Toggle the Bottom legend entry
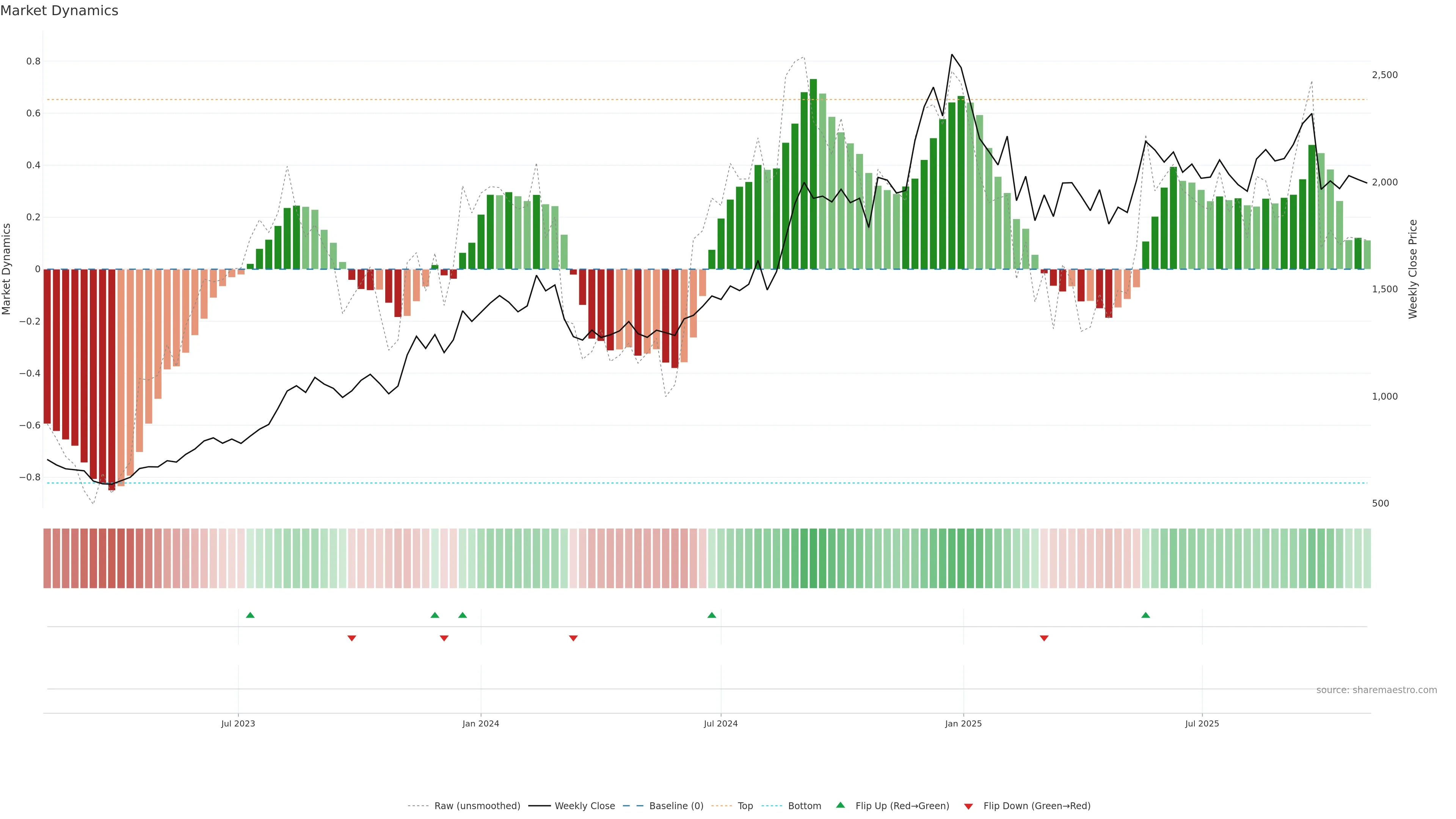 804,806
